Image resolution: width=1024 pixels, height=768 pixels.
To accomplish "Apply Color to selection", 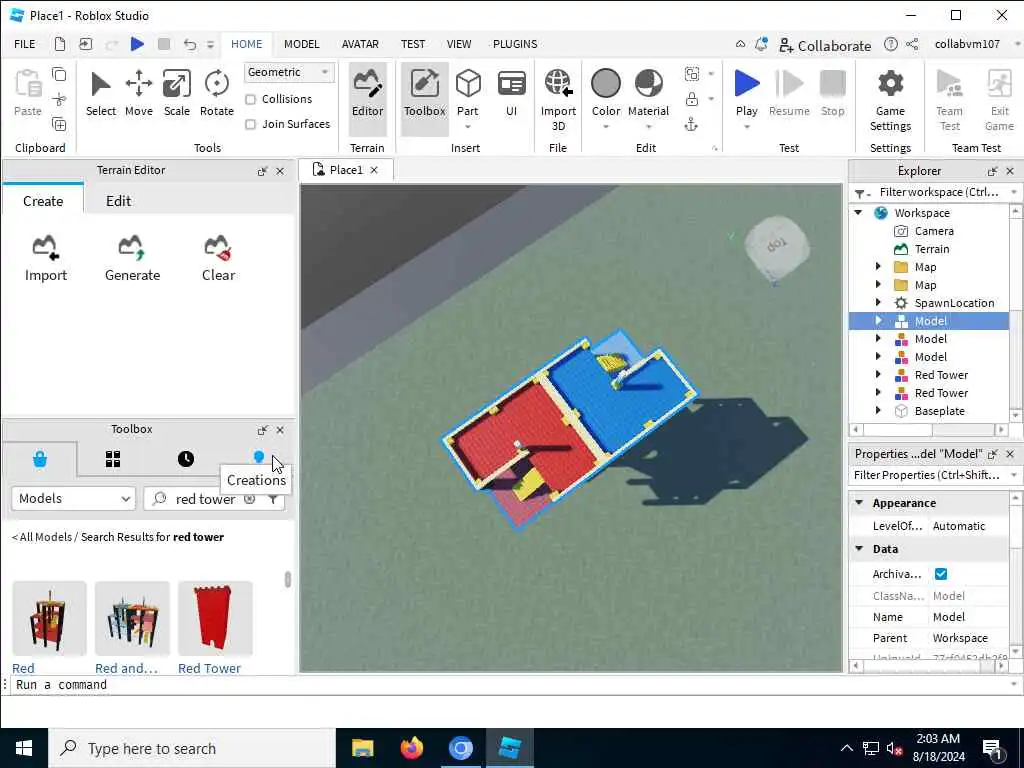I will 605,94.
